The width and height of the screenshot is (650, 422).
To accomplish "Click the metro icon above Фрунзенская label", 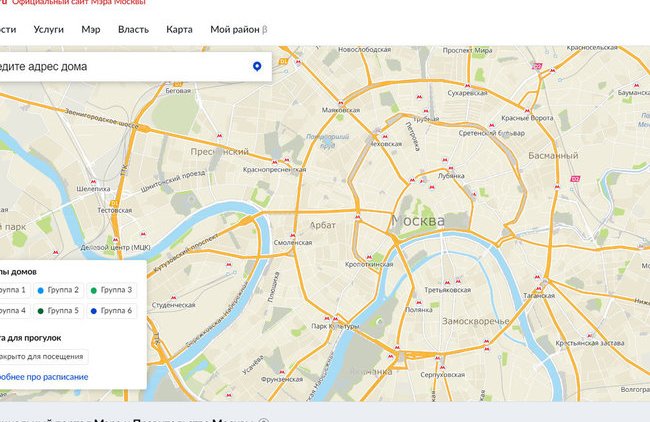I will coord(282,372).
